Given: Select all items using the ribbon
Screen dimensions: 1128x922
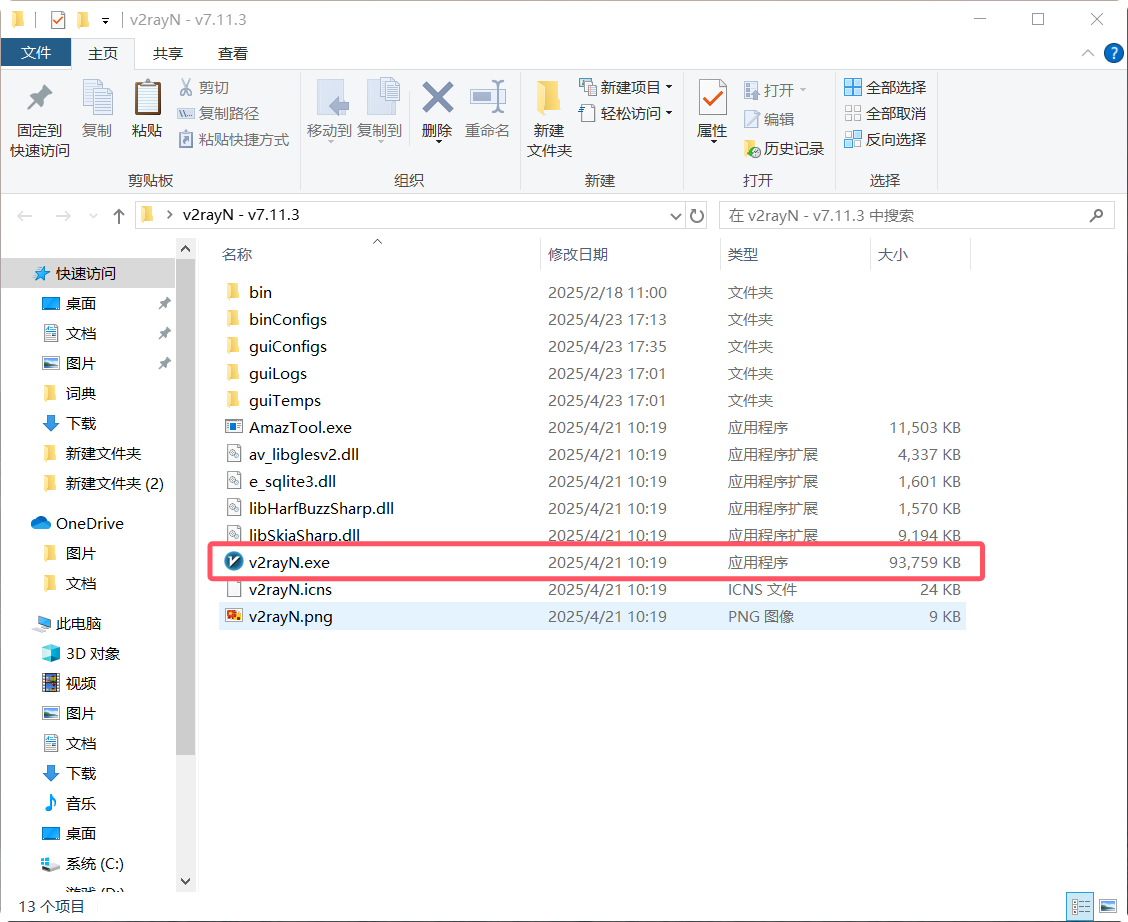Looking at the screenshot, I should coord(884,86).
